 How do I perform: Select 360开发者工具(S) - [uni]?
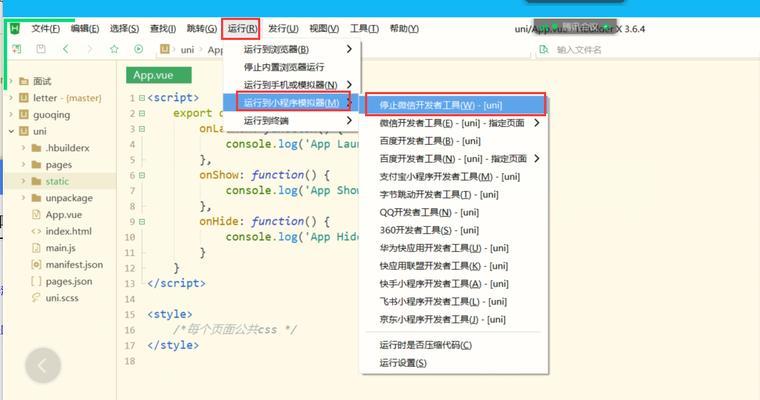(x=455, y=230)
